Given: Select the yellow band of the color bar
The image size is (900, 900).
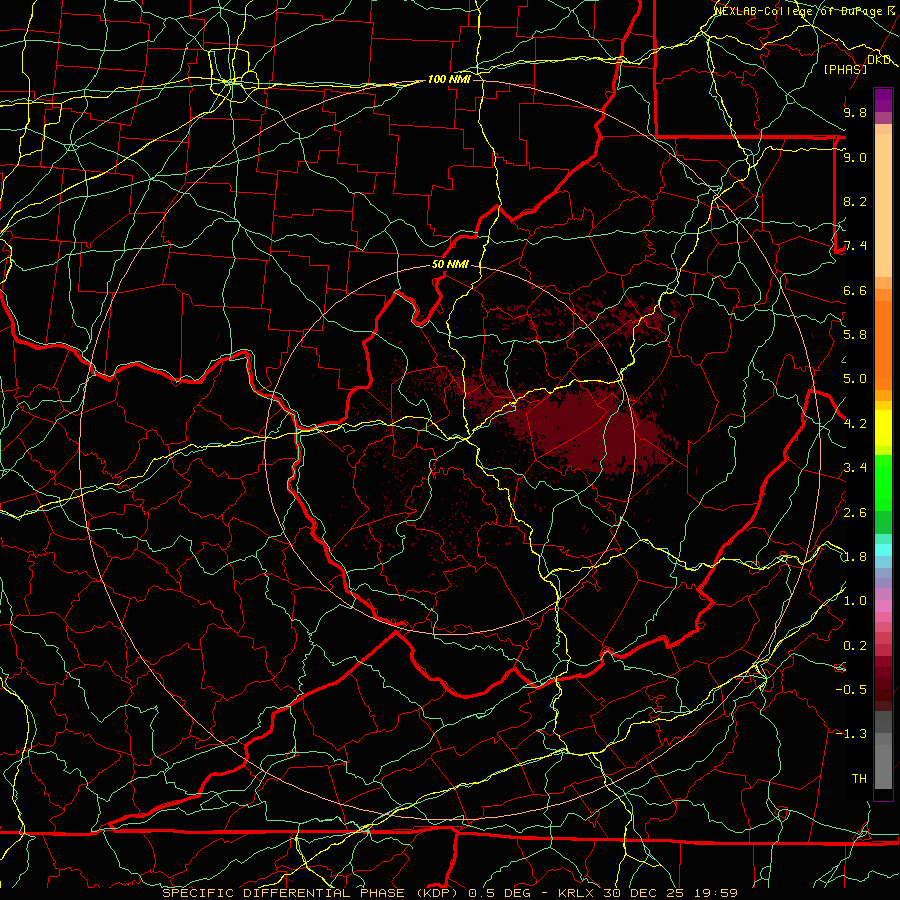Looking at the screenshot, I should 883,428.
